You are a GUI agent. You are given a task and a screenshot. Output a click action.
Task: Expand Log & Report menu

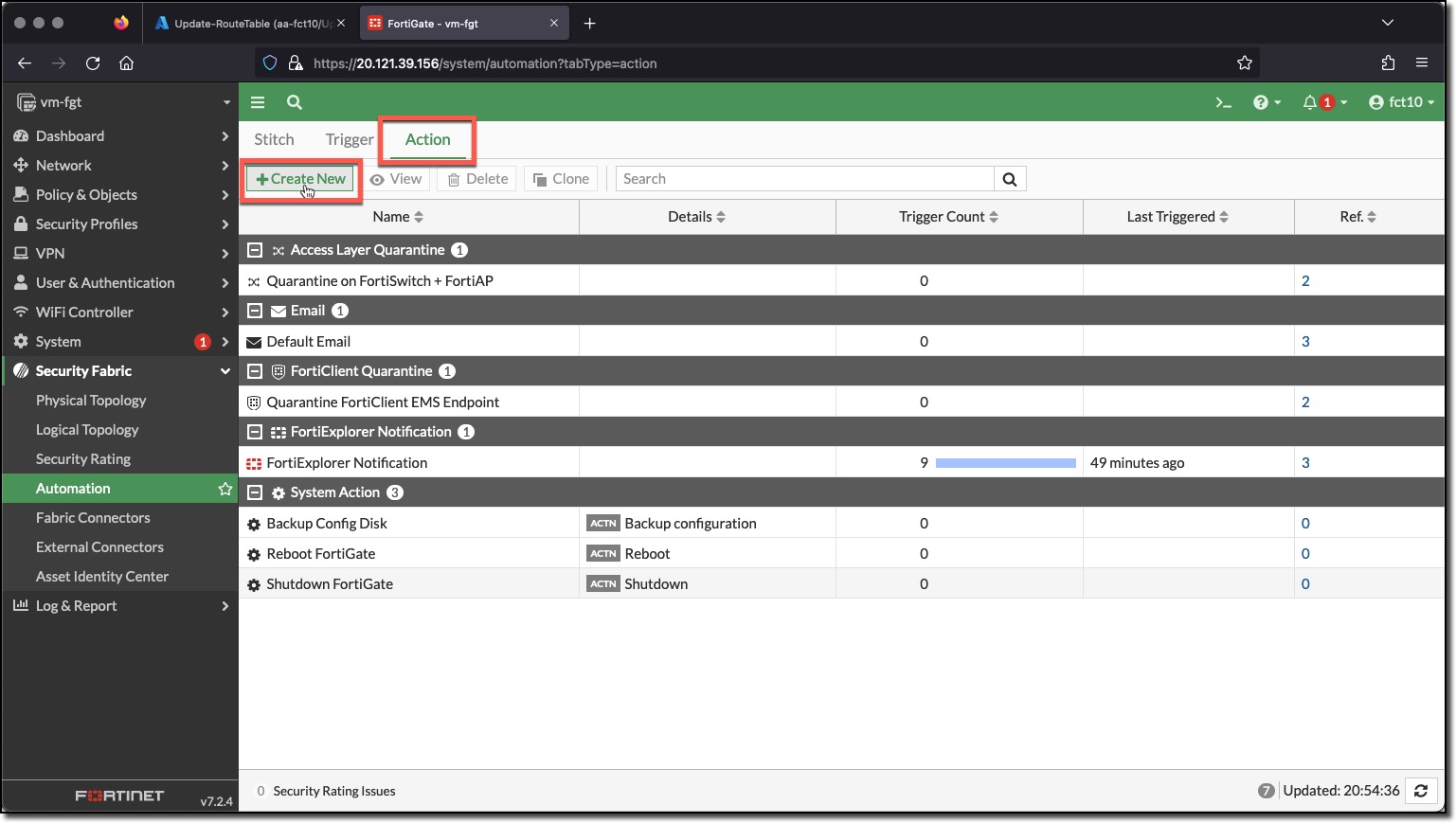pyautogui.click(x=120, y=606)
